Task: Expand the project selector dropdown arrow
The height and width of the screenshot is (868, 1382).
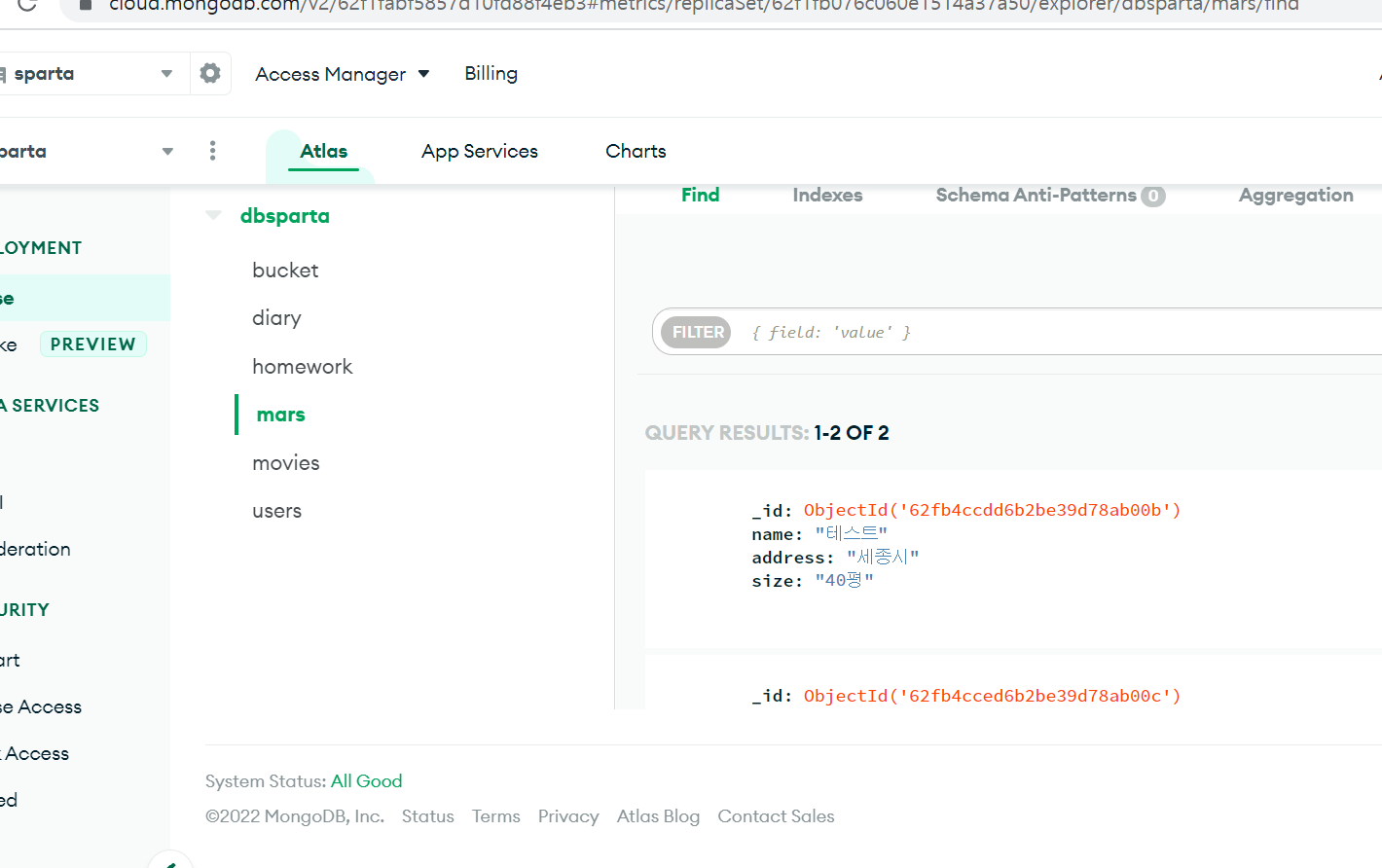Action: [167, 151]
